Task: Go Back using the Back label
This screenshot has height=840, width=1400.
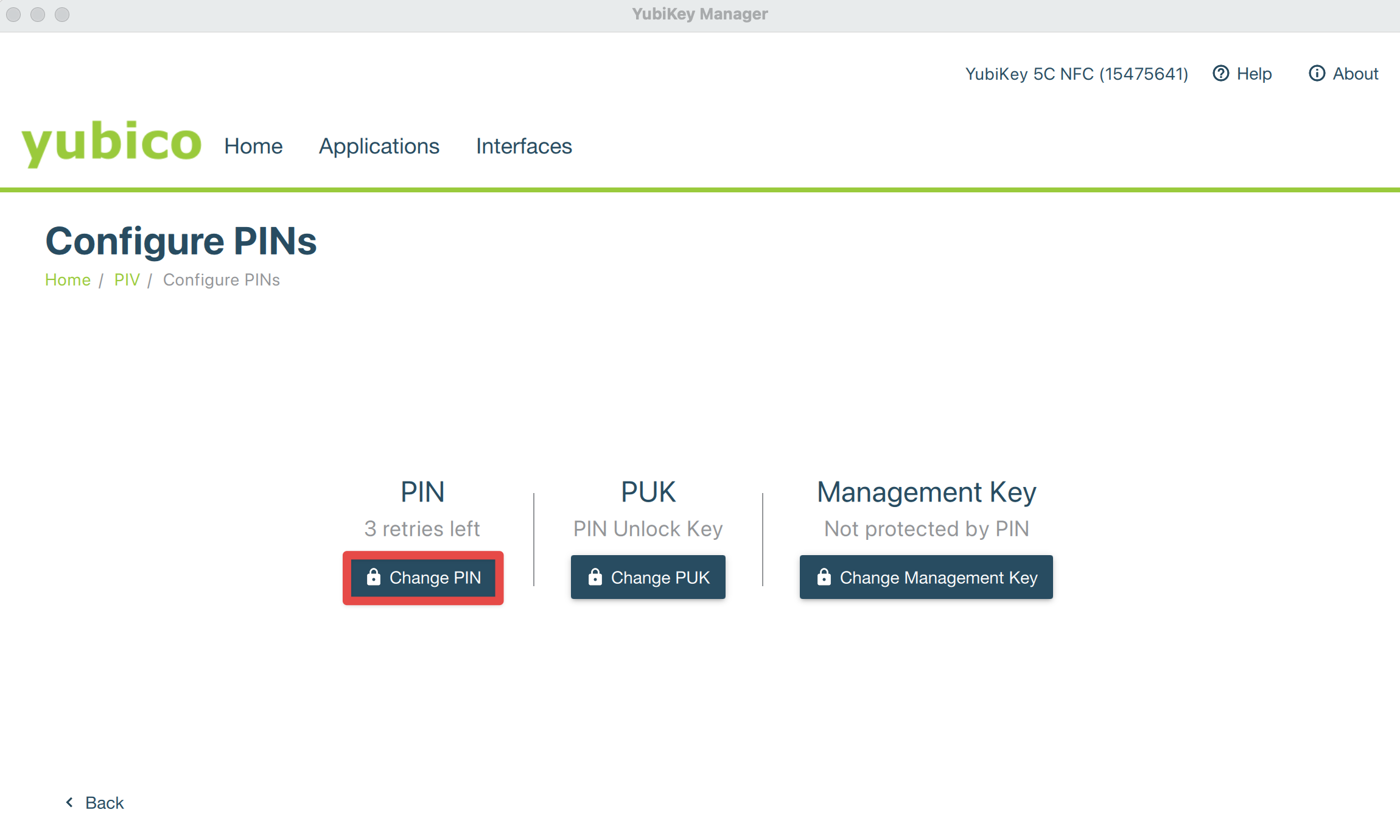Action: 105,803
